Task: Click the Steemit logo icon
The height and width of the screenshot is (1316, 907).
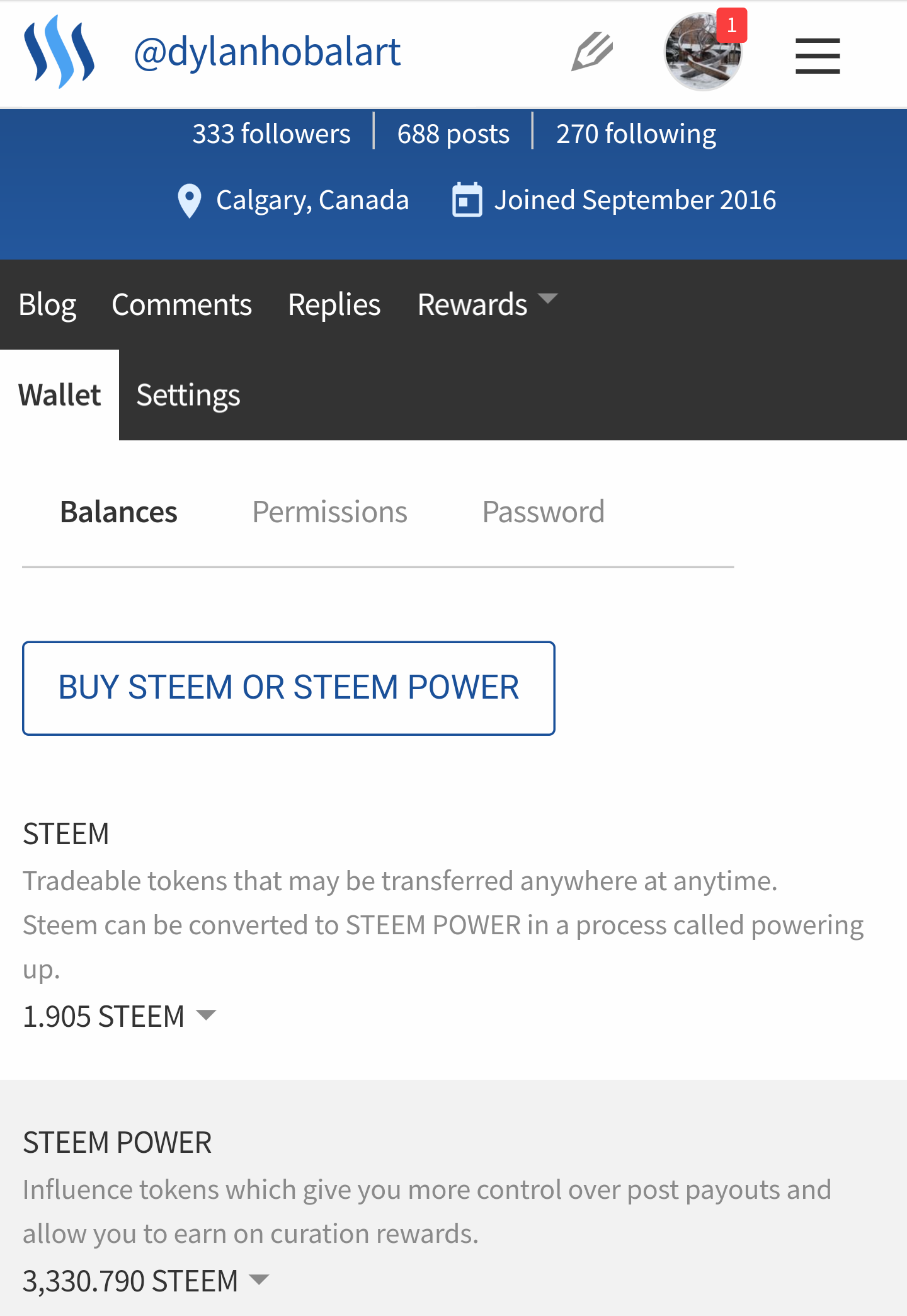Action: tap(59, 52)
